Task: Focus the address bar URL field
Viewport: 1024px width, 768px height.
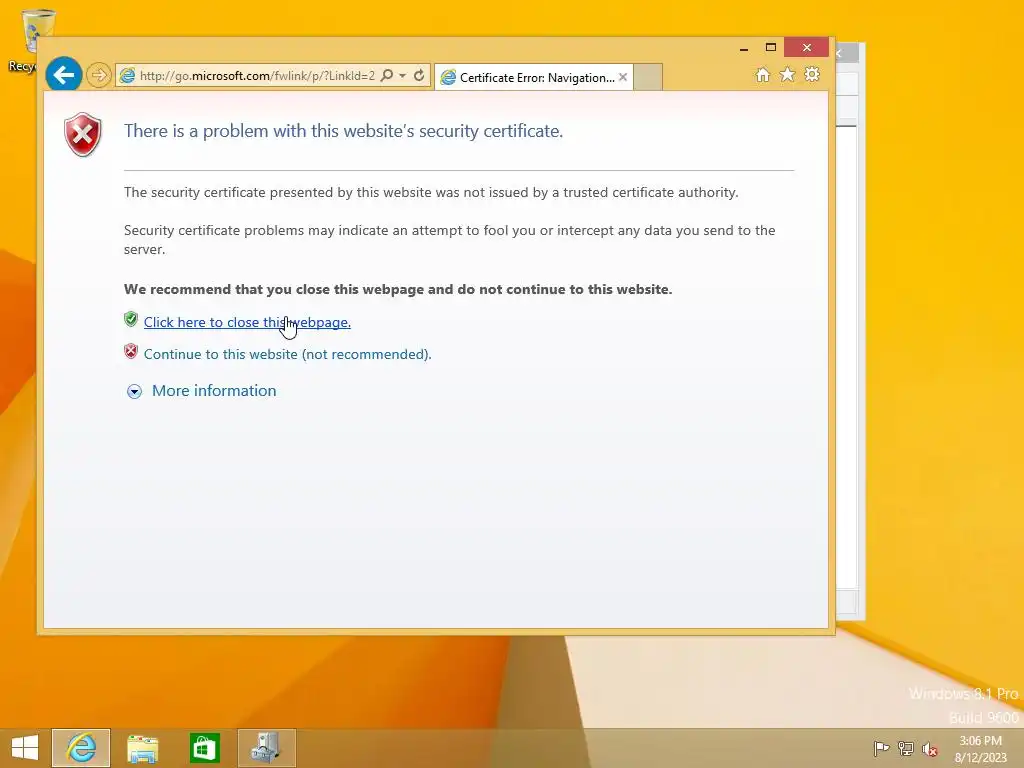Action: tap(256, 76)
